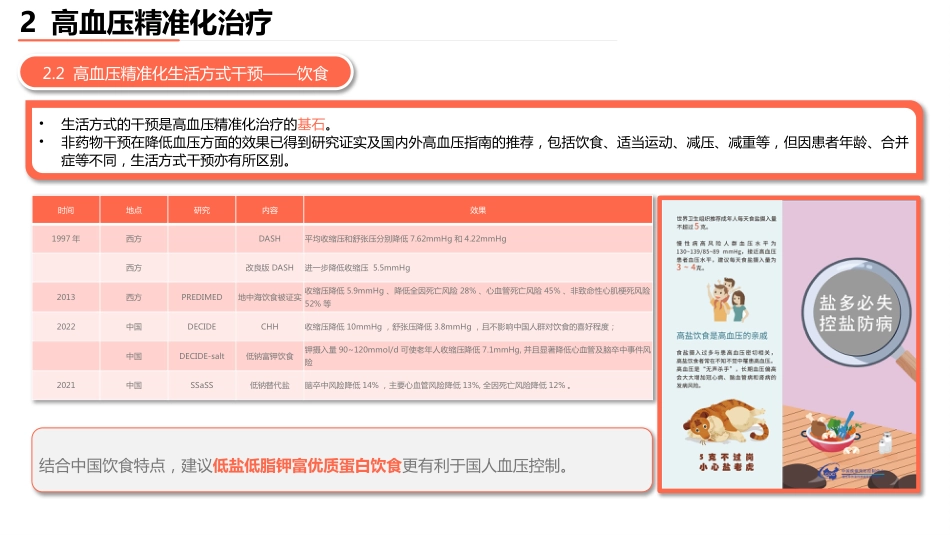Click the red bowl of food illustration
This screenshot has height=535, width=950.
tap(831, 432)
